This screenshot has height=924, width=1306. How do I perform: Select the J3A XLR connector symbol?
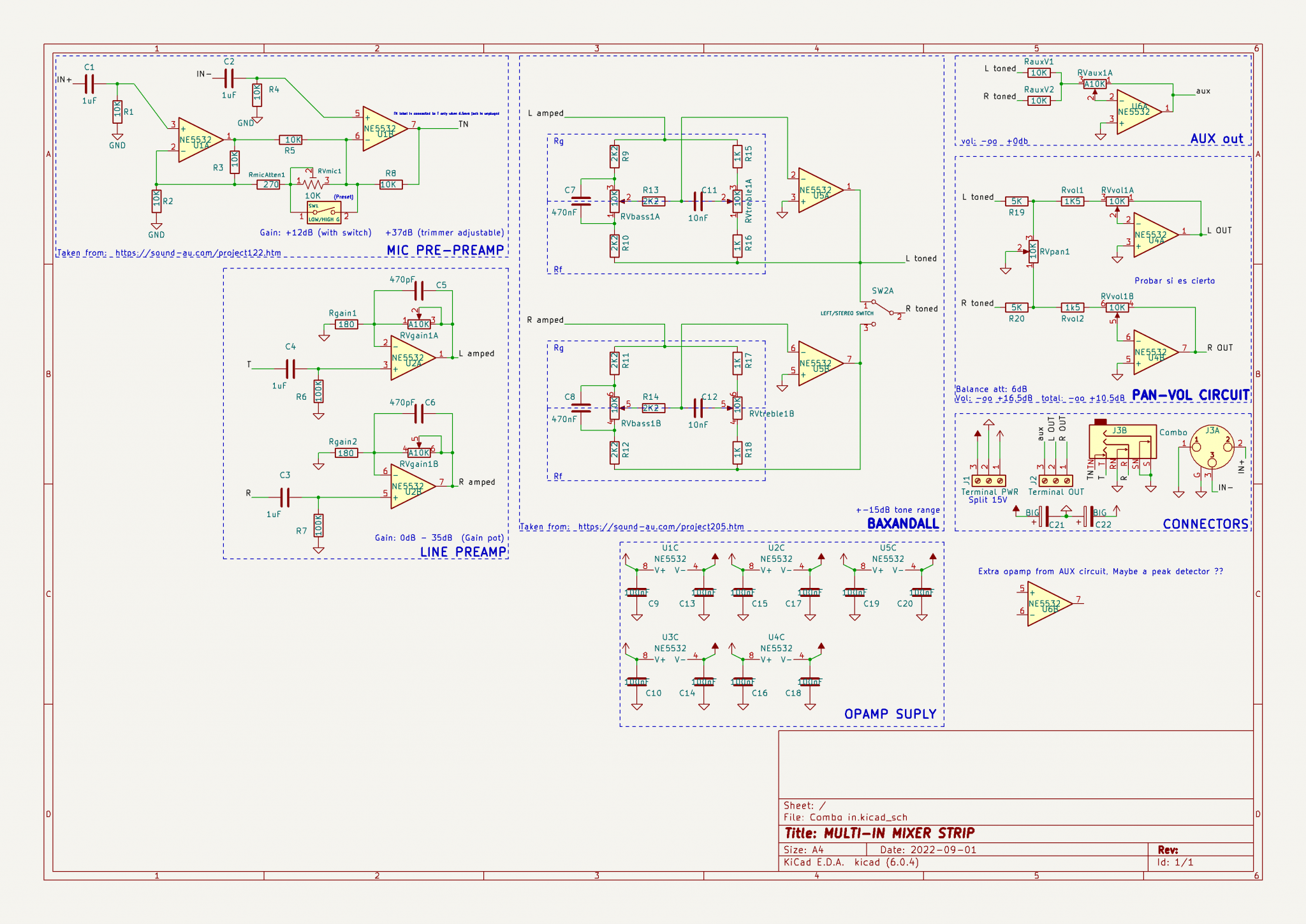click(1212, 447)
